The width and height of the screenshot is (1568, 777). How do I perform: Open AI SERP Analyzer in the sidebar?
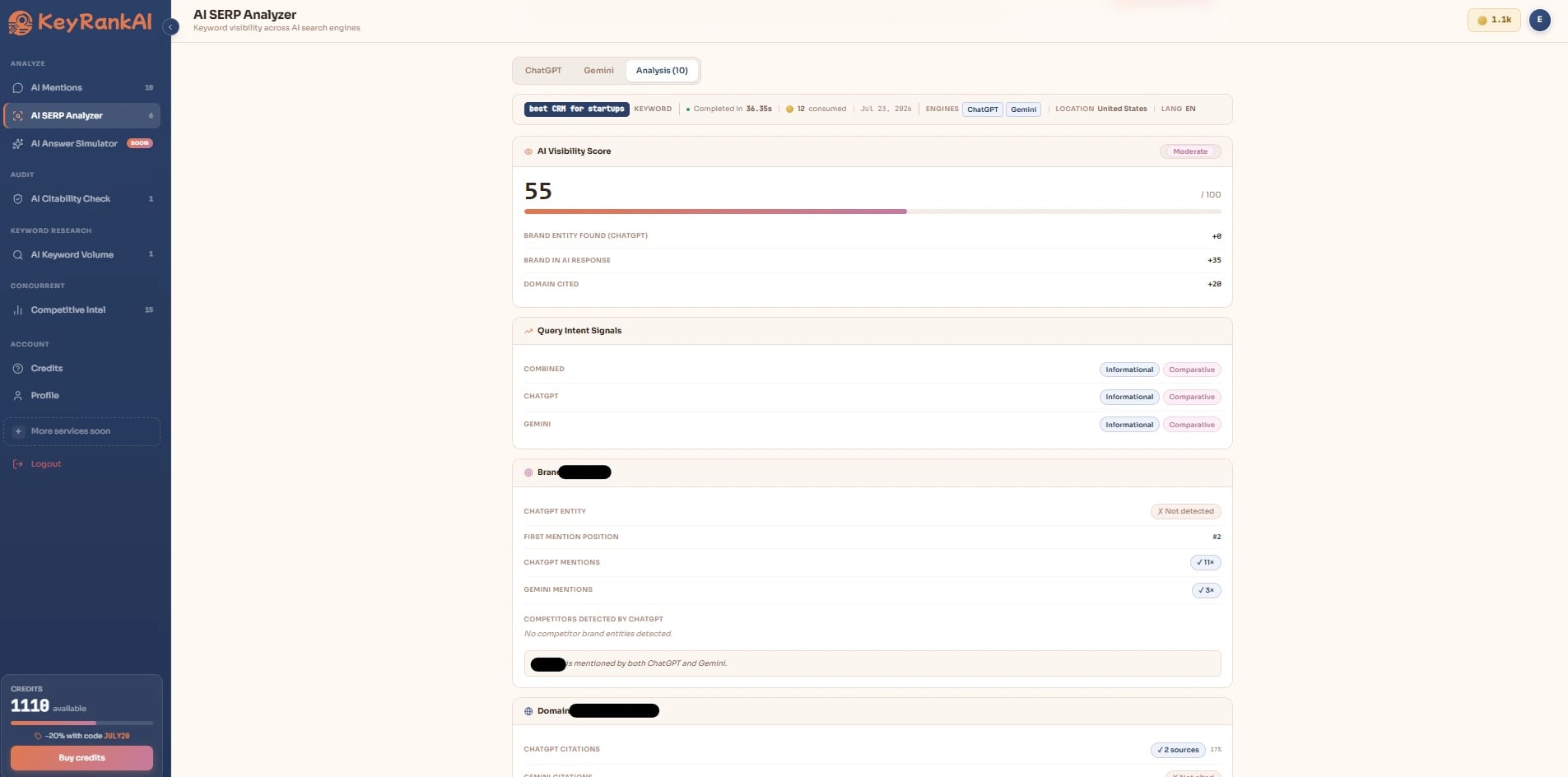click(x=81, y=116)
